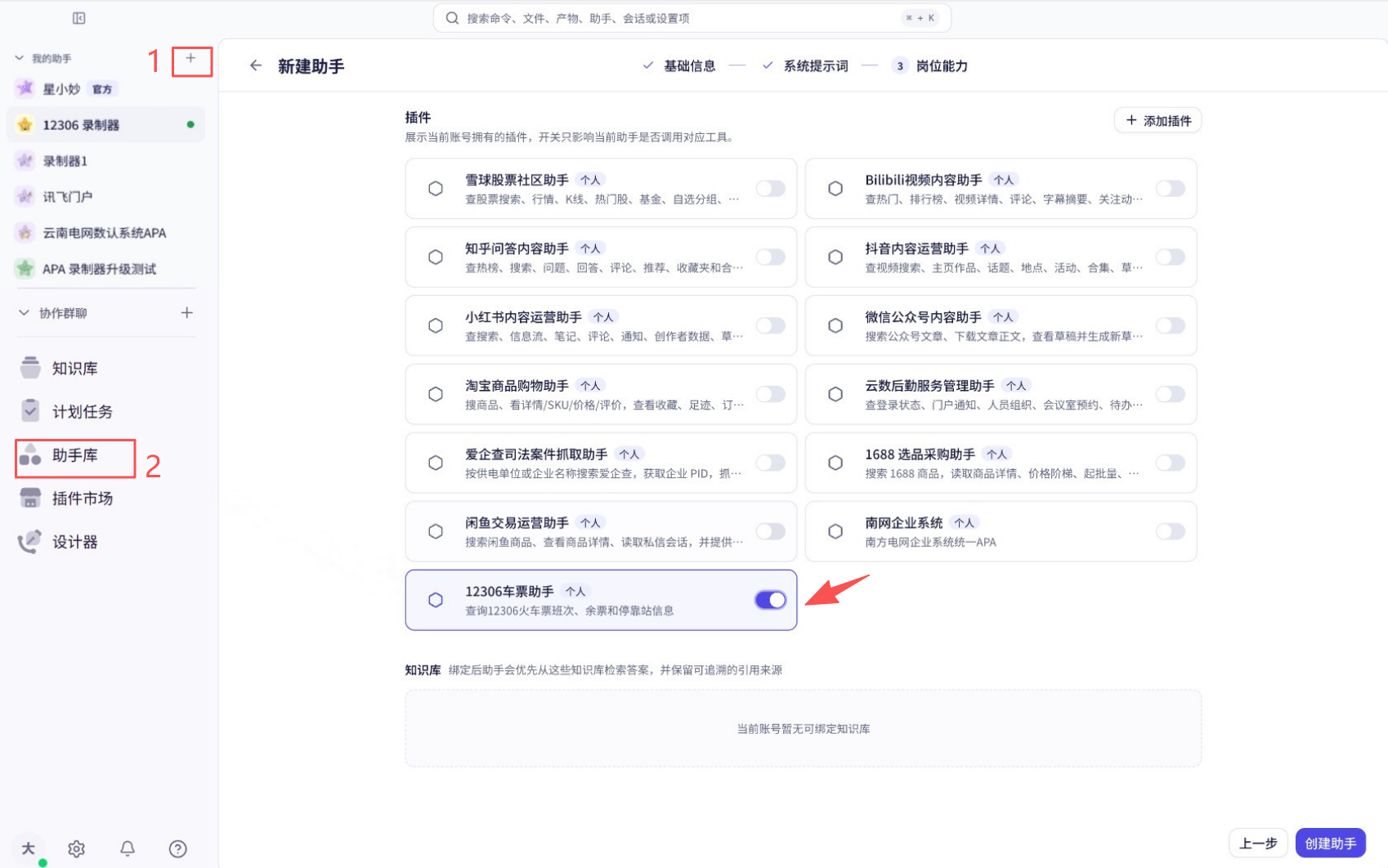The height and width of the screenshot is (868, 1388).
Task: Enable the 淘宝商品购物助手 plugin switch
Action: point(770,395)
